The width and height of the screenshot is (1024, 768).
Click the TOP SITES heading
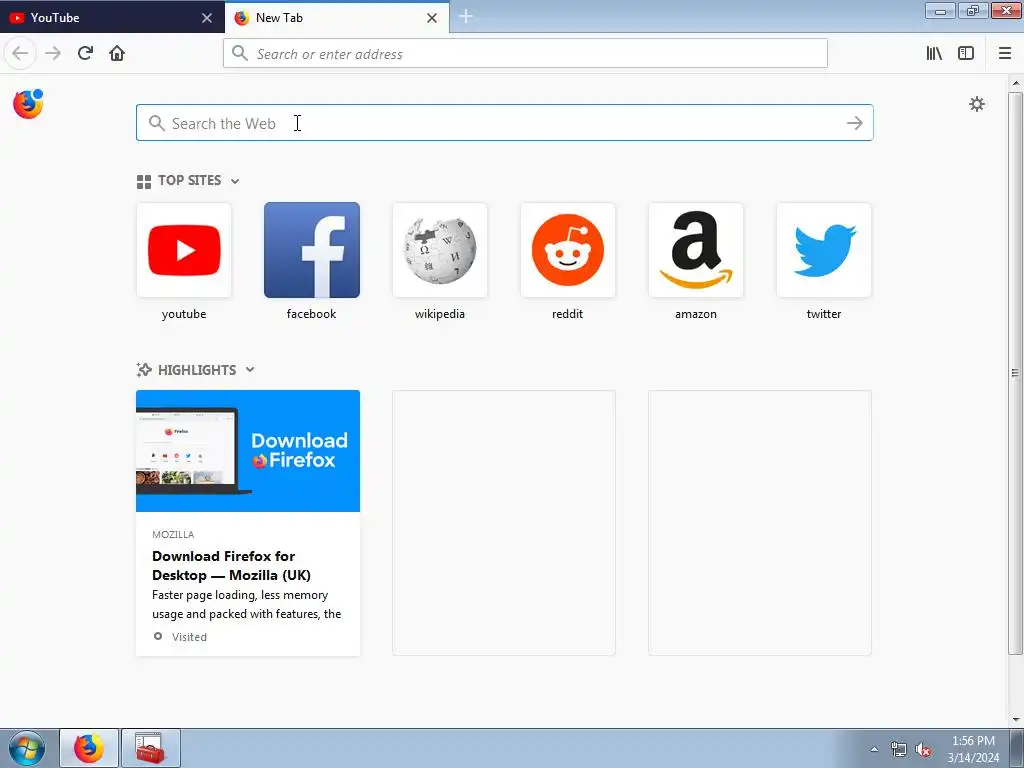pyautogui.click(x=189, y=180)
